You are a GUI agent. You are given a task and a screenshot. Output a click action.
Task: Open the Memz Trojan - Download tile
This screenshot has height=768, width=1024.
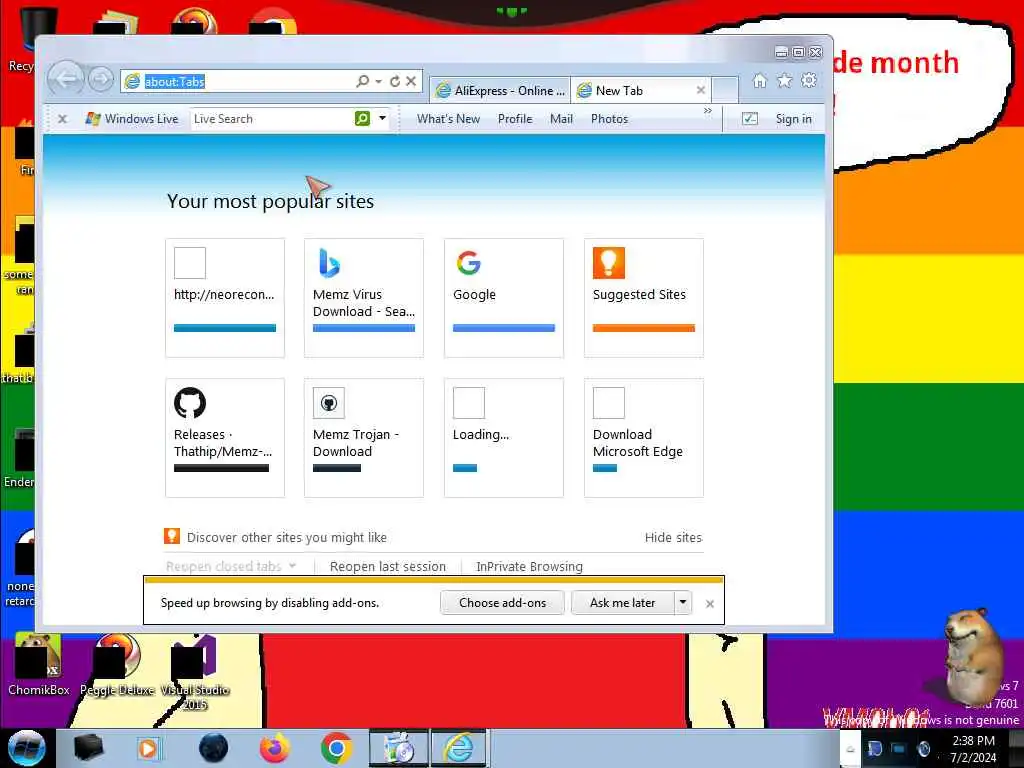(364, 438)
